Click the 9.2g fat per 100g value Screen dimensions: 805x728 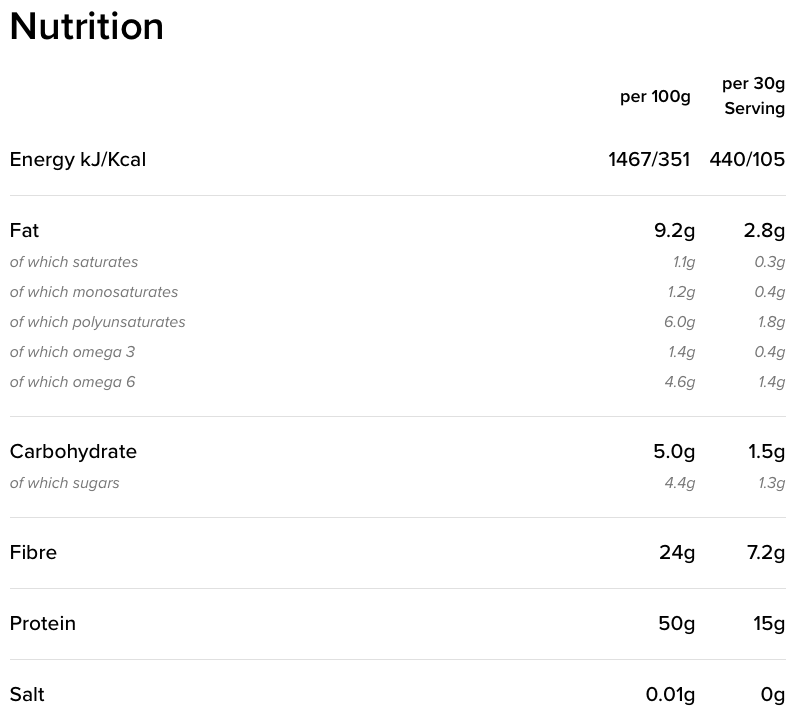(675, 231)
